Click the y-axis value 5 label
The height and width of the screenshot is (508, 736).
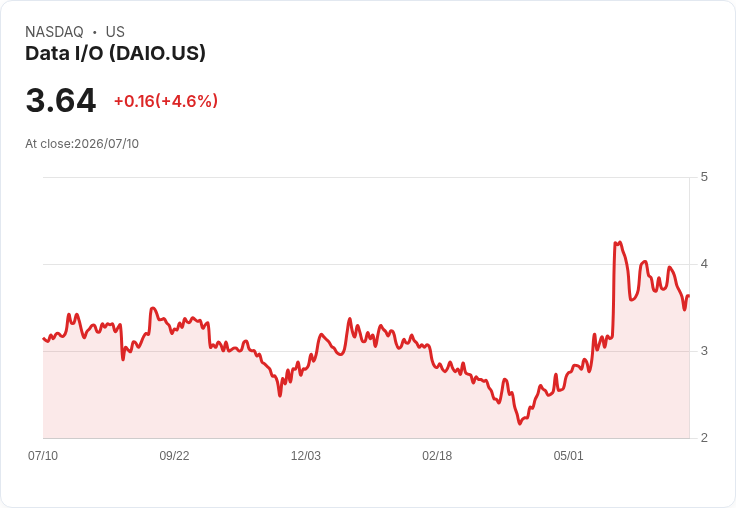[x=704, y=177]
